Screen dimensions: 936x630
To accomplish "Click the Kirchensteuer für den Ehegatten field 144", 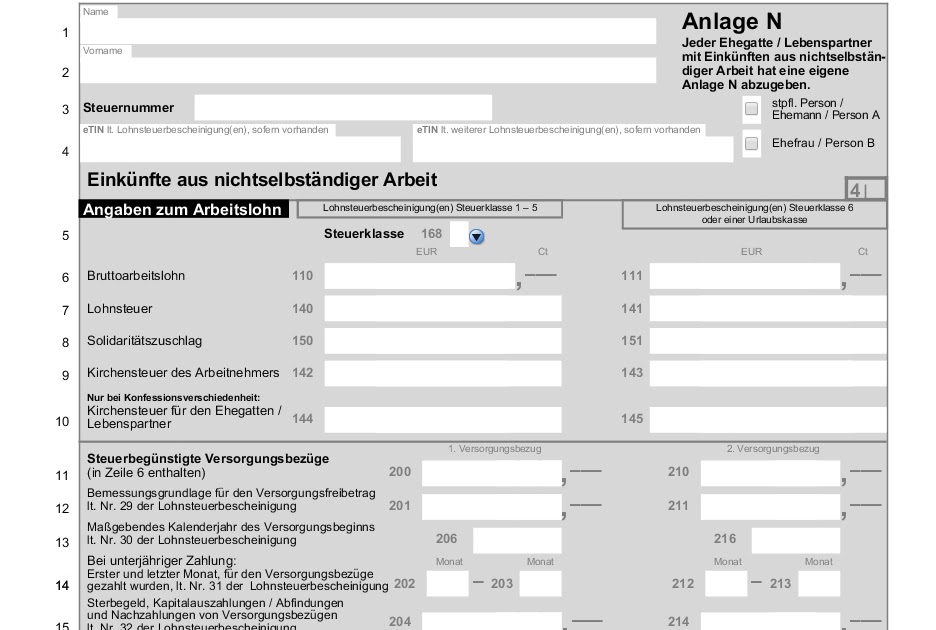I will pyautogui.click(x=443, y=420).
